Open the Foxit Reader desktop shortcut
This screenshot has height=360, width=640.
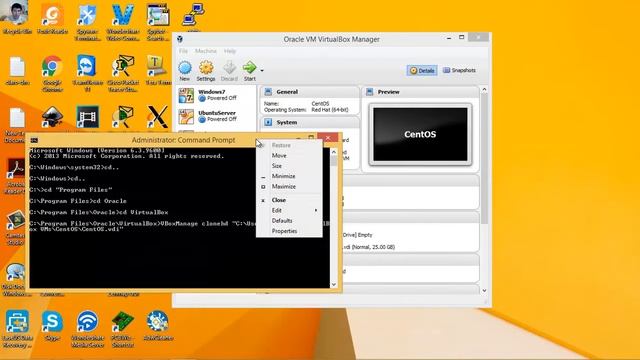click(x=52, y=18)
